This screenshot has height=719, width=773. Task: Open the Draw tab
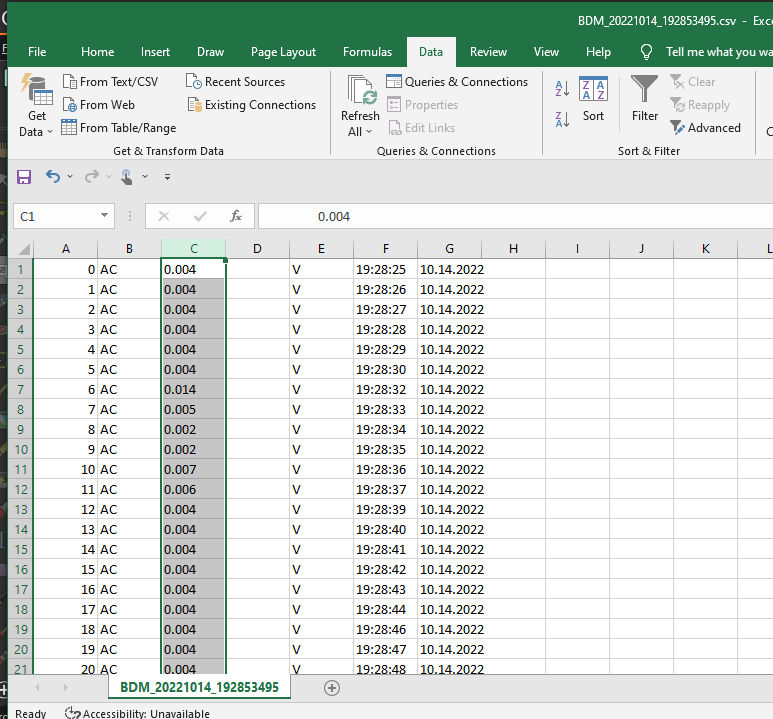(211, 52)
